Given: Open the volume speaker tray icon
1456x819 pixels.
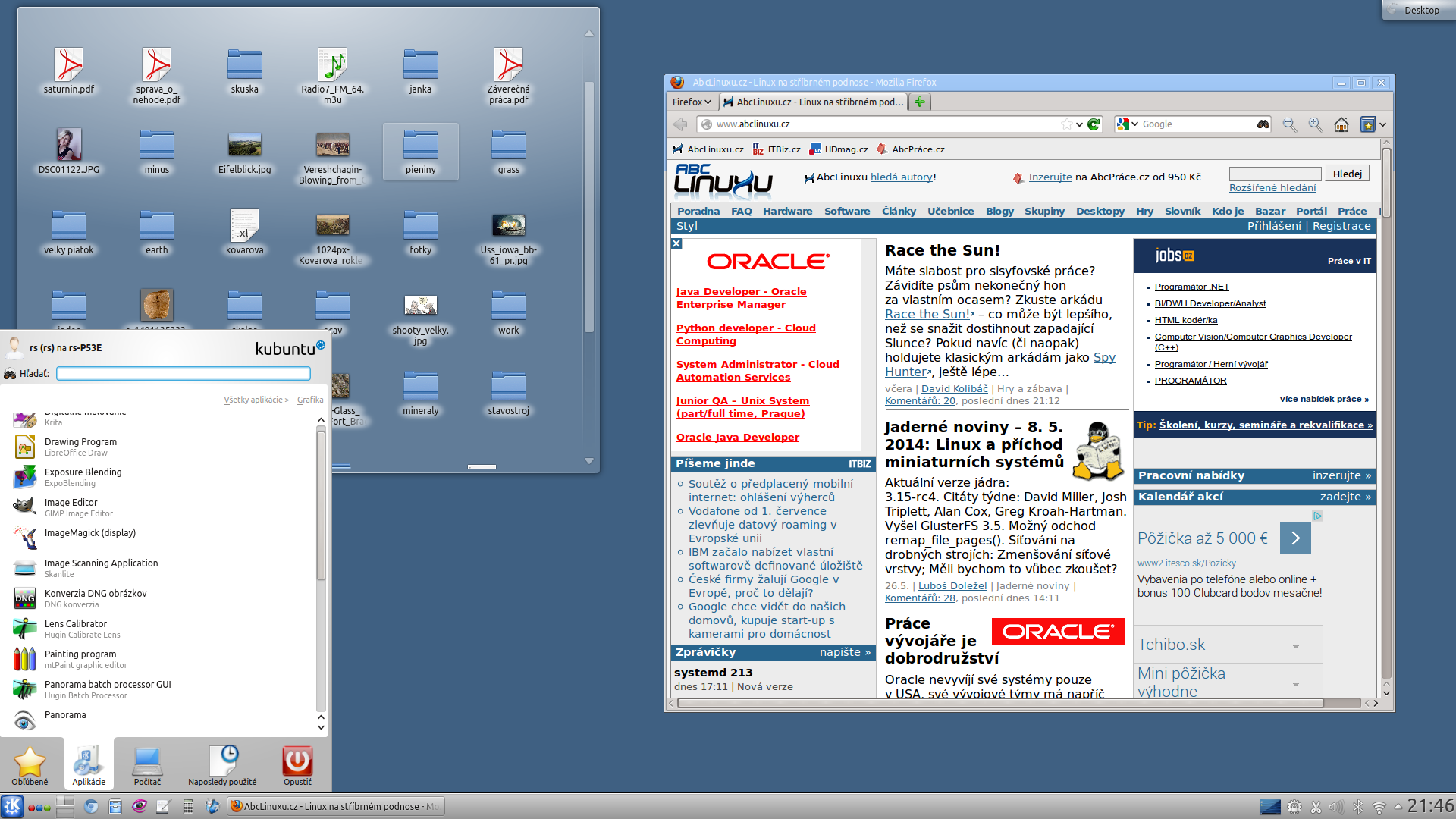Looking at the screenshot, I should (1337, 807).
